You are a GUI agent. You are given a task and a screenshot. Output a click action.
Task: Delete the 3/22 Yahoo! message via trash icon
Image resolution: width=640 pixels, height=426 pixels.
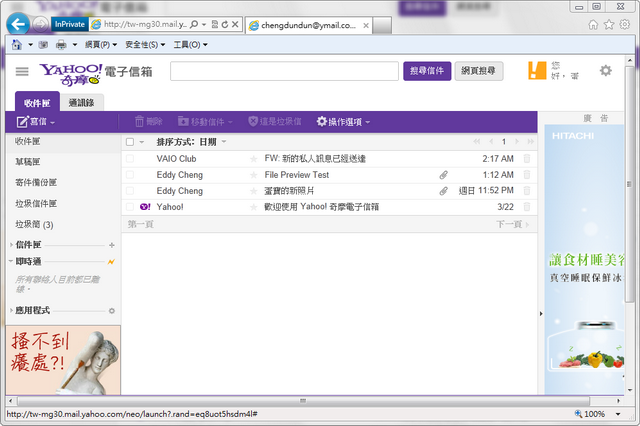point(527,207)
